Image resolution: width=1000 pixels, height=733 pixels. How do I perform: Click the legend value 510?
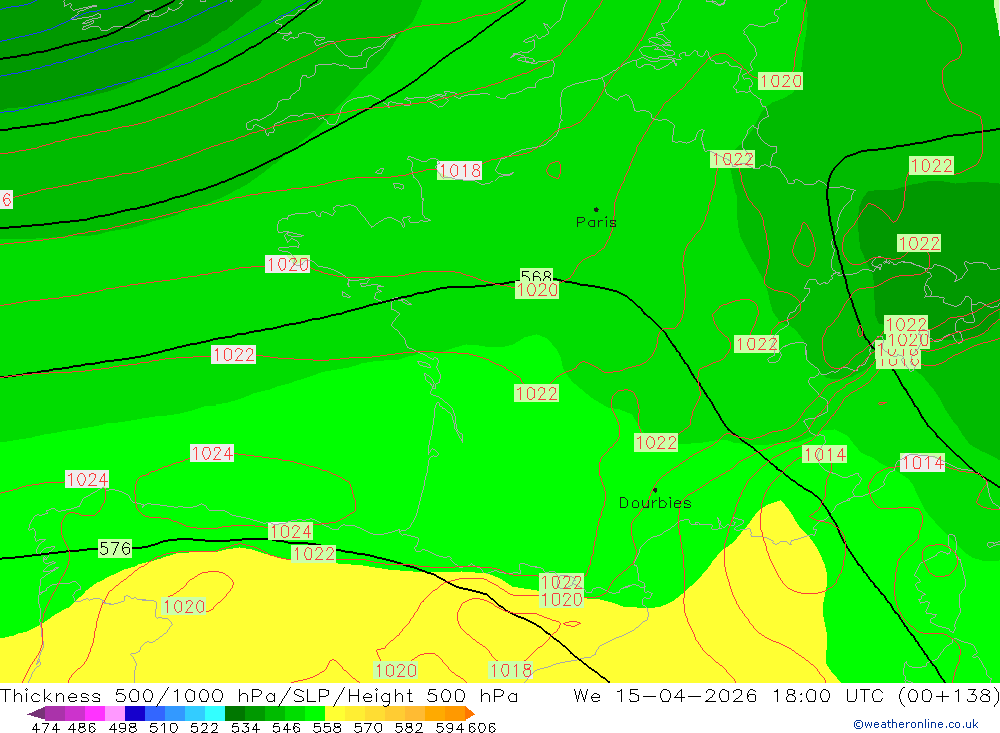coord(163,727)
